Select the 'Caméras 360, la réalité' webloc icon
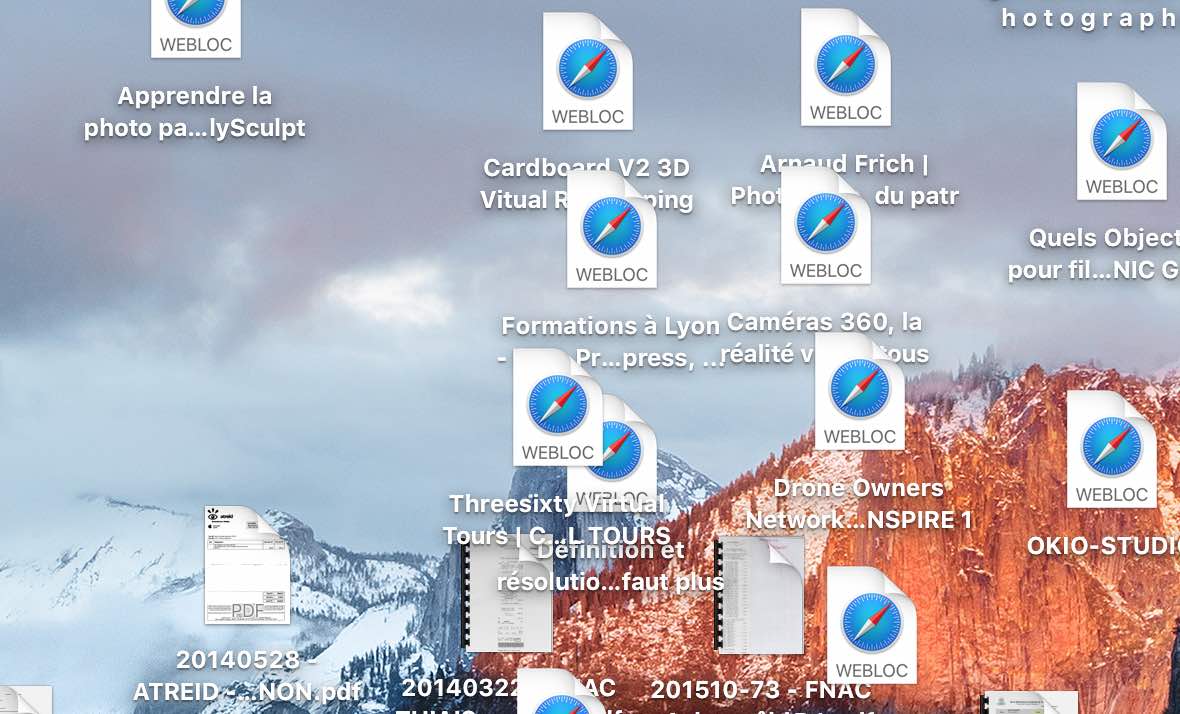Image resolution: width=1180 pixels, height=714 pixels. 826,225
